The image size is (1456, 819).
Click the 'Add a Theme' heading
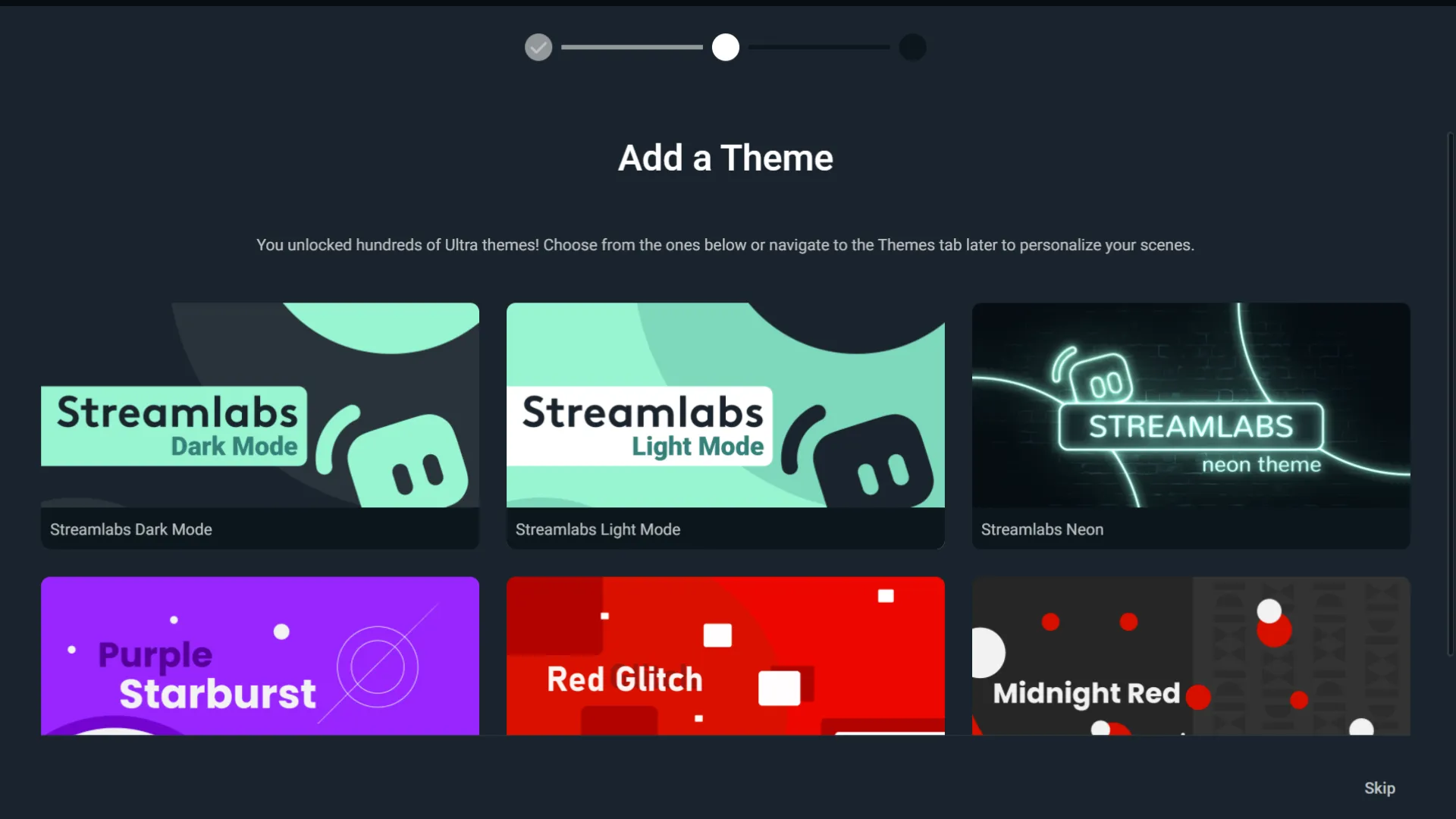click(726, 158)
